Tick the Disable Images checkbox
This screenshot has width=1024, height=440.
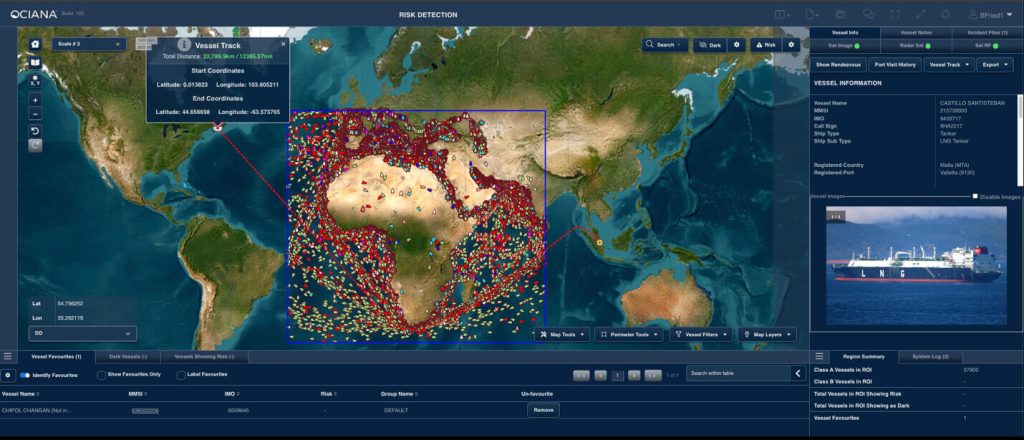(975, 197)
